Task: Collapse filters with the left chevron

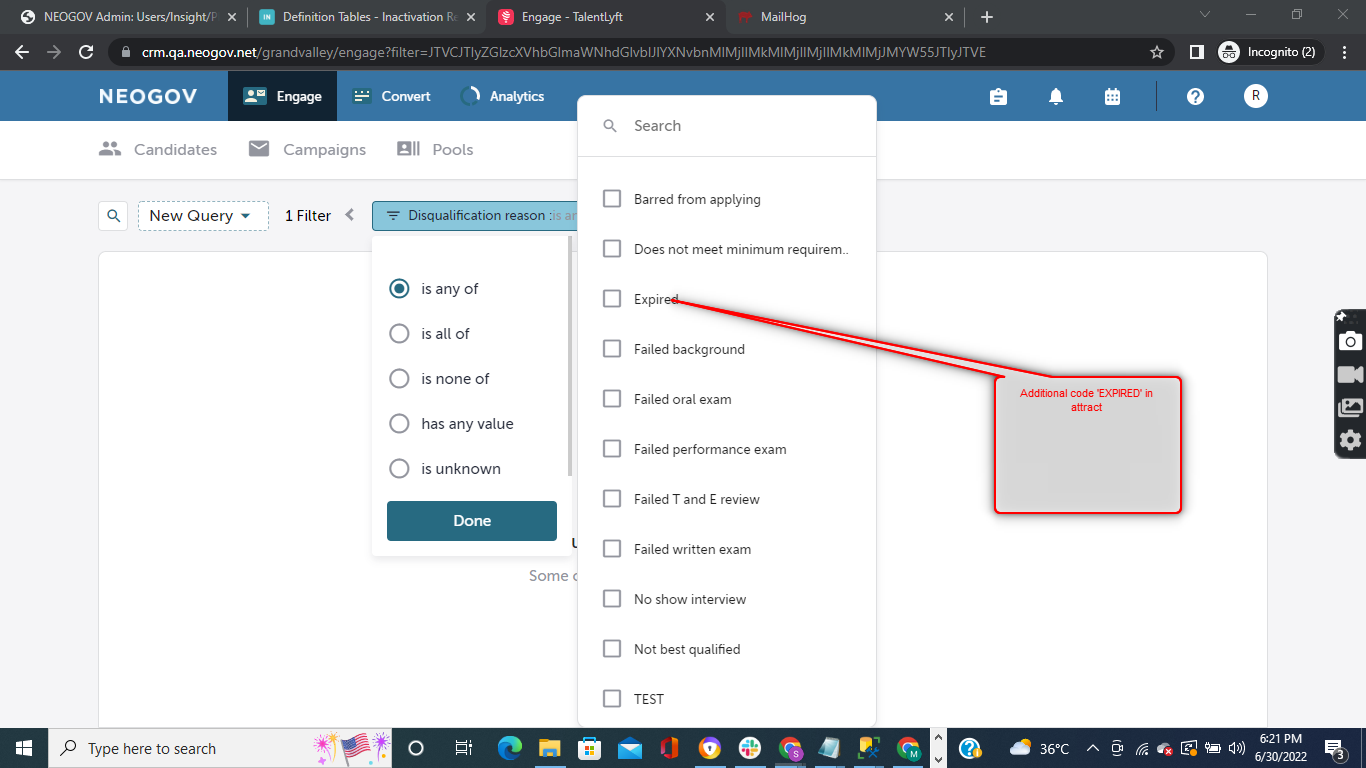Action: pyautogui.click(x=350, y=215)
